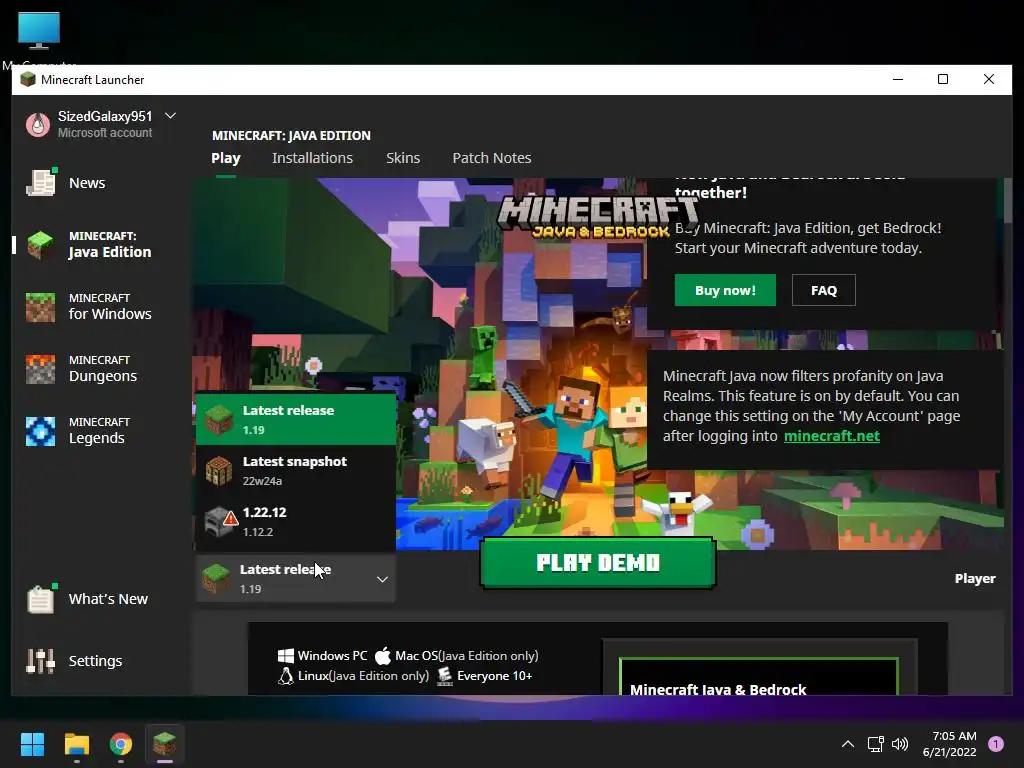Open Minecraft Dungeons icon
Viewport: 1024px width, 768px height.
click(x=40, y=369)
